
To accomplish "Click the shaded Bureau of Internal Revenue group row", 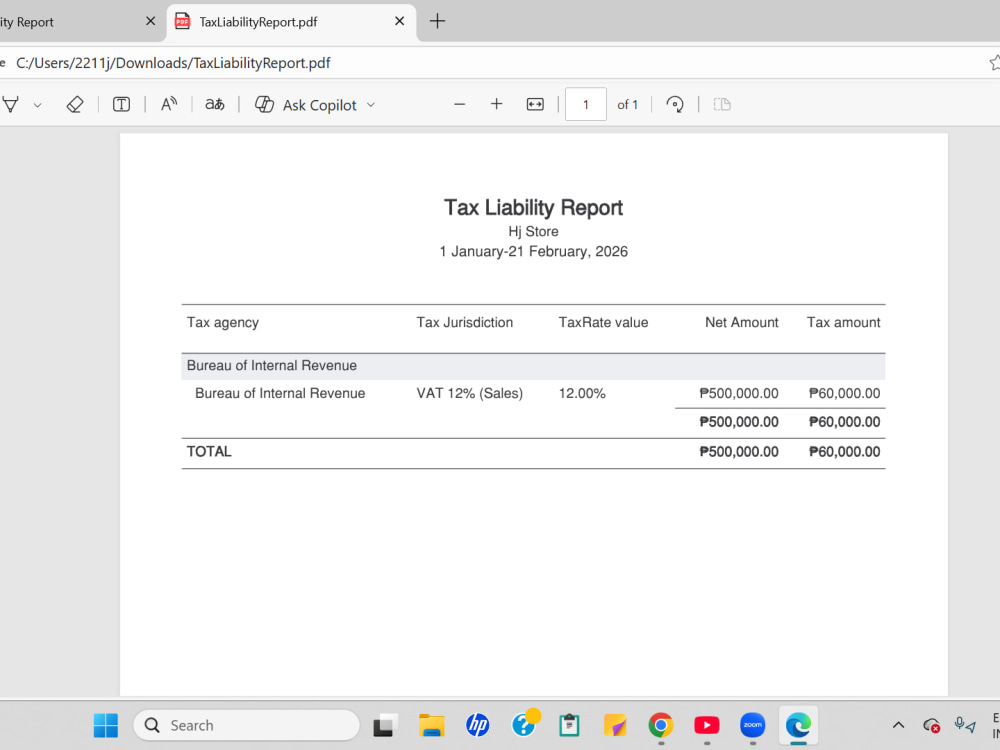I will [533, 366].
